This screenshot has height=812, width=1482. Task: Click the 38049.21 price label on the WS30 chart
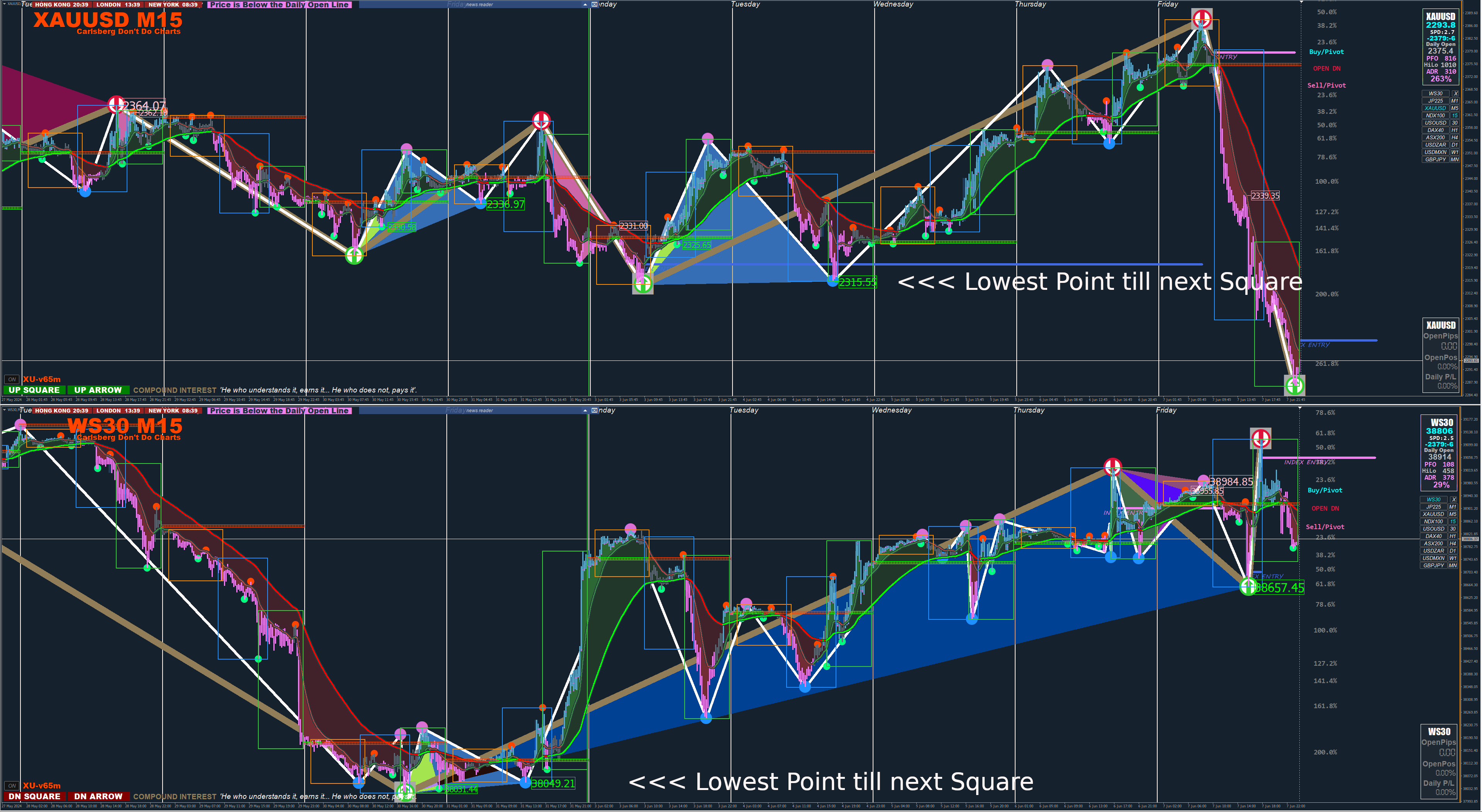pyautogui.click(x=553, y=783)
